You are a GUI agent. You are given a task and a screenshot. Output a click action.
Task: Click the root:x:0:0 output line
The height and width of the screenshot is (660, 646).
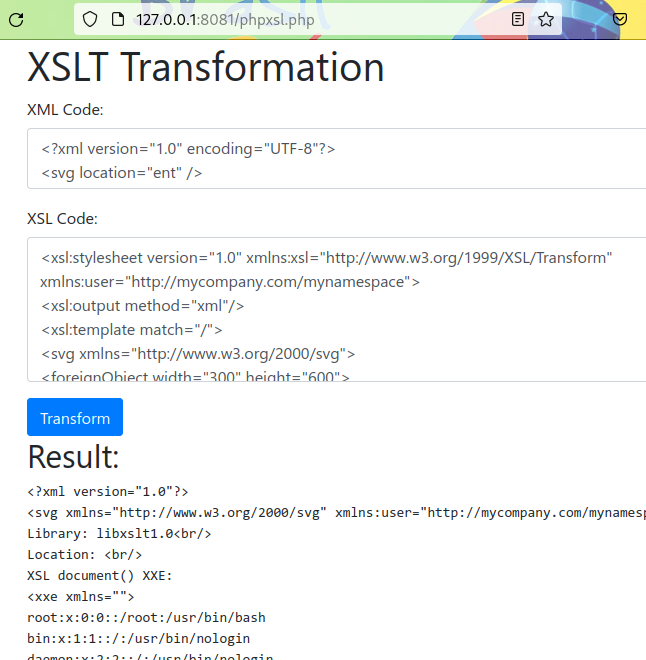(146, 618)
